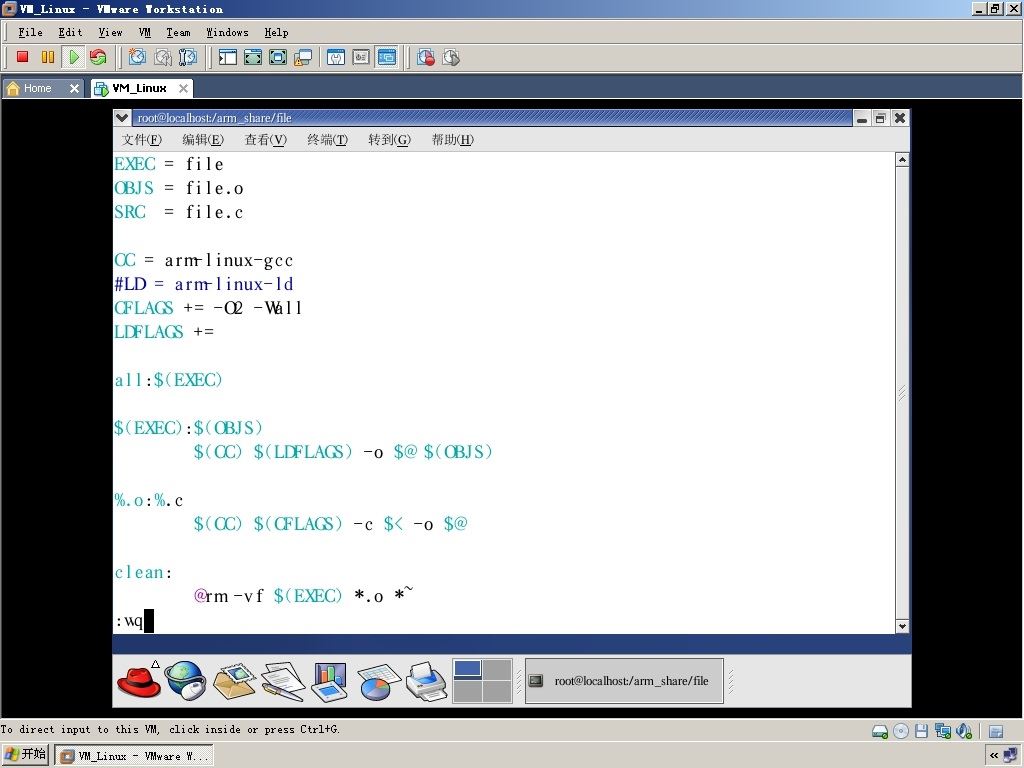The height and width of the screenshot is (768, 1024).
Task: Click the network adapter status icon
Action: [942, 731]
